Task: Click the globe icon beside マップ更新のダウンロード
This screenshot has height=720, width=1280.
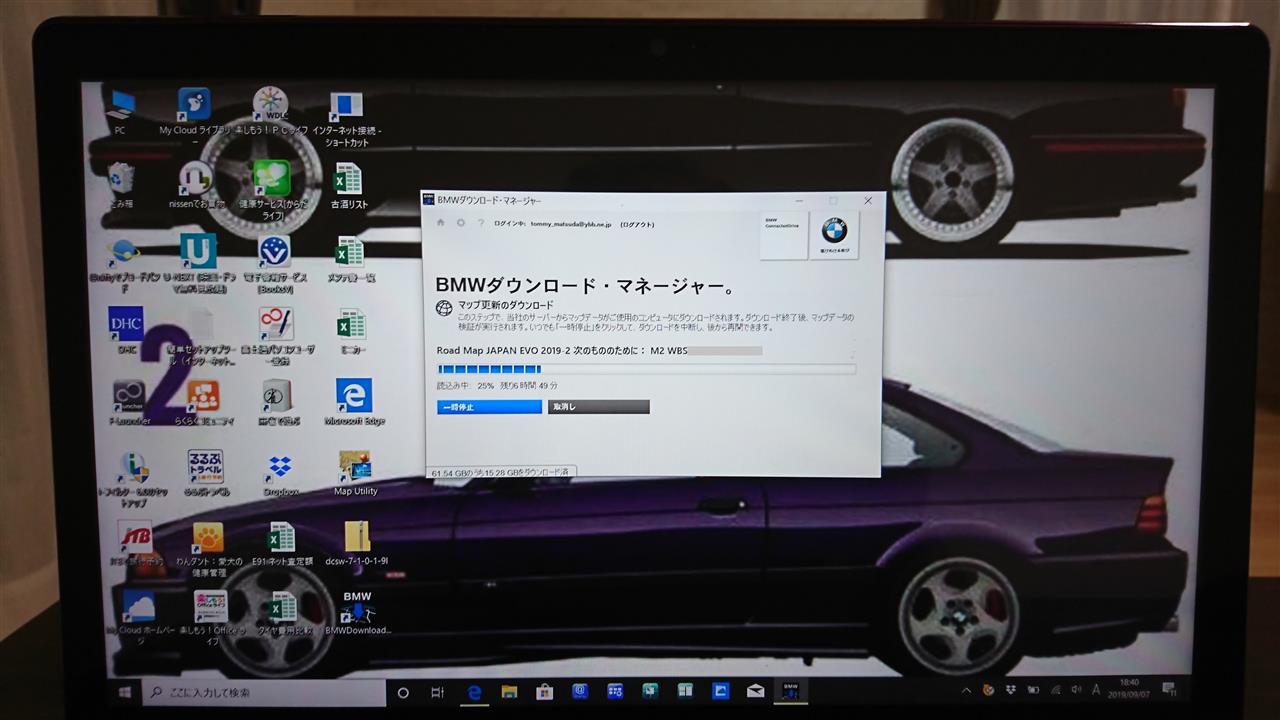Action: pos(444,308)
